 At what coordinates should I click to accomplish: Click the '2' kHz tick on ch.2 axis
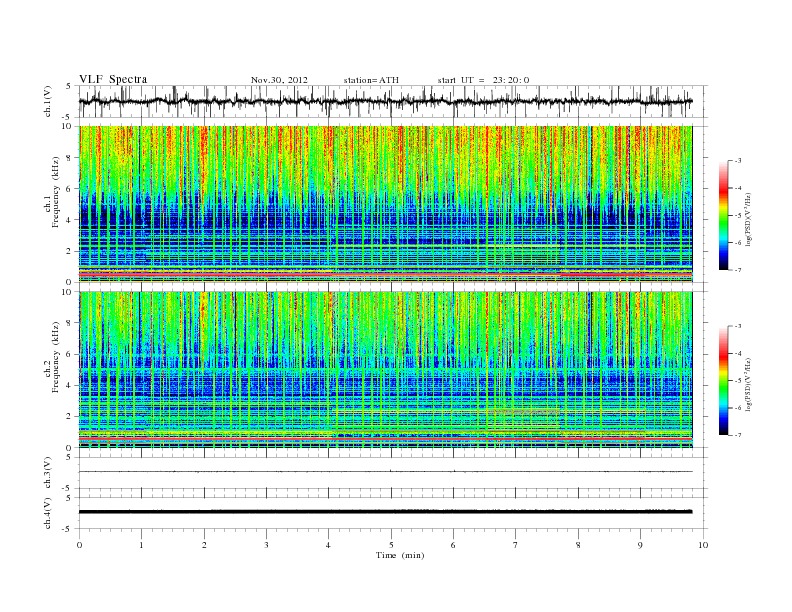[x=70, y=417]
